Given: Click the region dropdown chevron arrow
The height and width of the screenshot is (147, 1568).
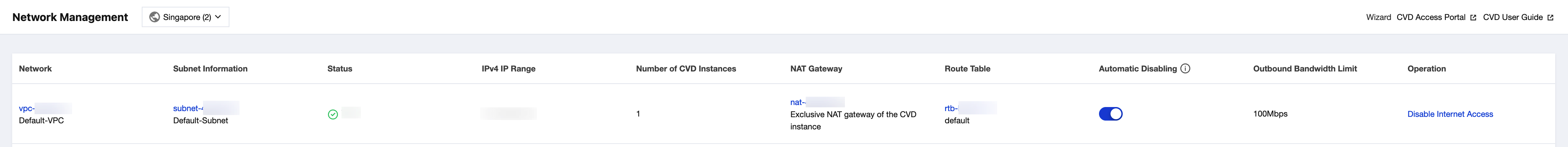Looking at the screenshot, I should click(x=218, y=17).
